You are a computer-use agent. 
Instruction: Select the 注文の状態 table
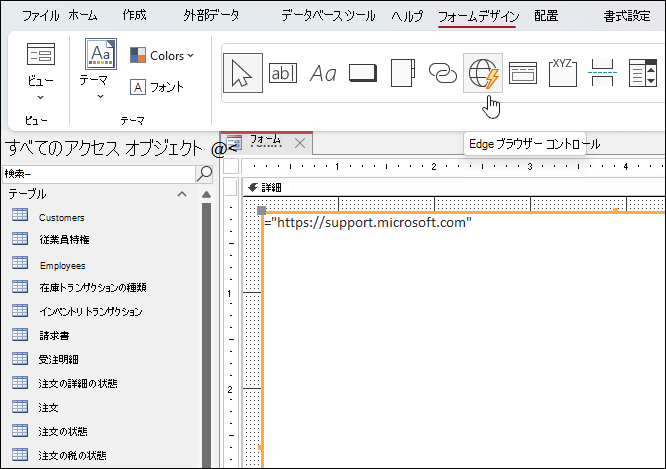(x=63, y=432)
